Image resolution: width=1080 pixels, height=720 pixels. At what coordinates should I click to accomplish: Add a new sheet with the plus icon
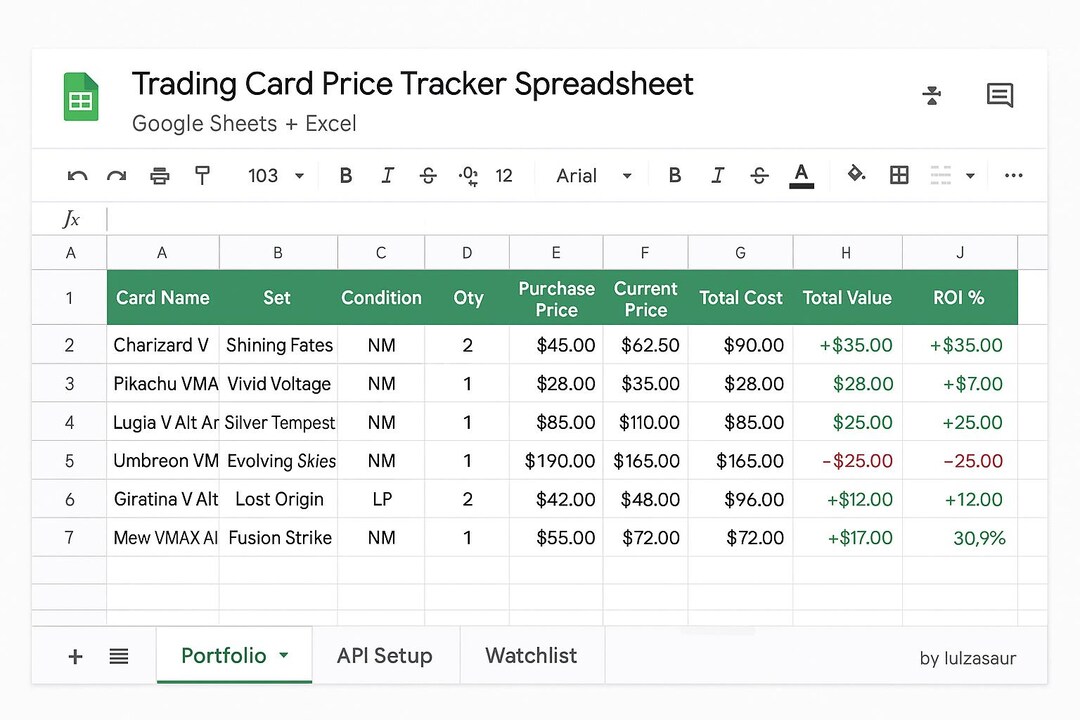pyautogui.click(x=76, y=657)
